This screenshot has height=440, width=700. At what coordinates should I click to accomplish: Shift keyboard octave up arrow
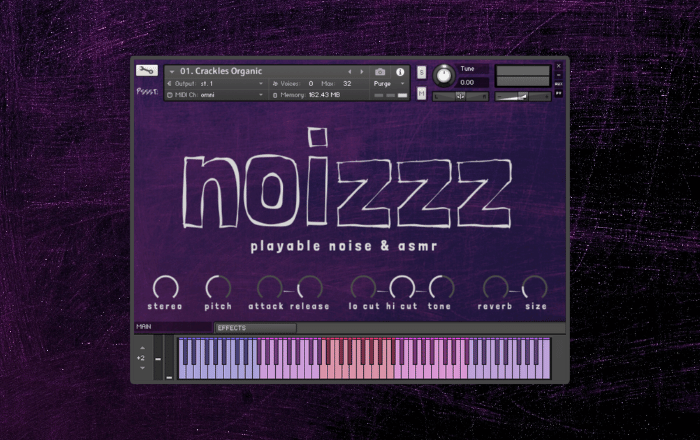click(142, 348)
